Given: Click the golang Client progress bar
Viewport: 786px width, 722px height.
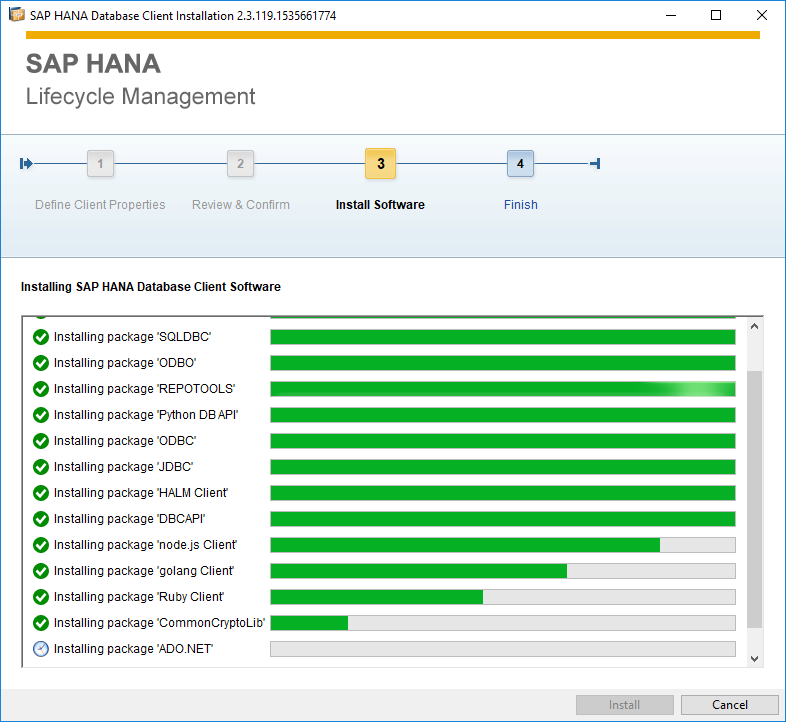Looking at the screenshot, I should coord(503,571).
